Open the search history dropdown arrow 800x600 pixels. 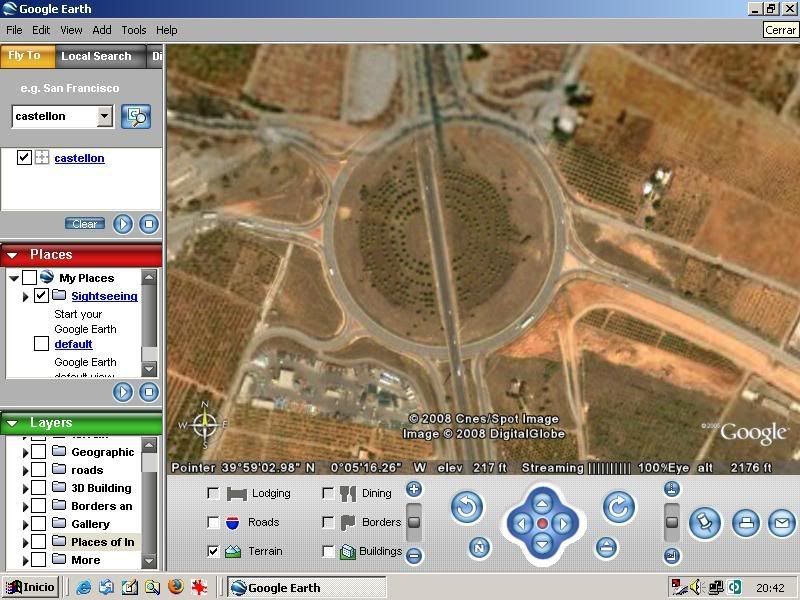coord(105,116)
